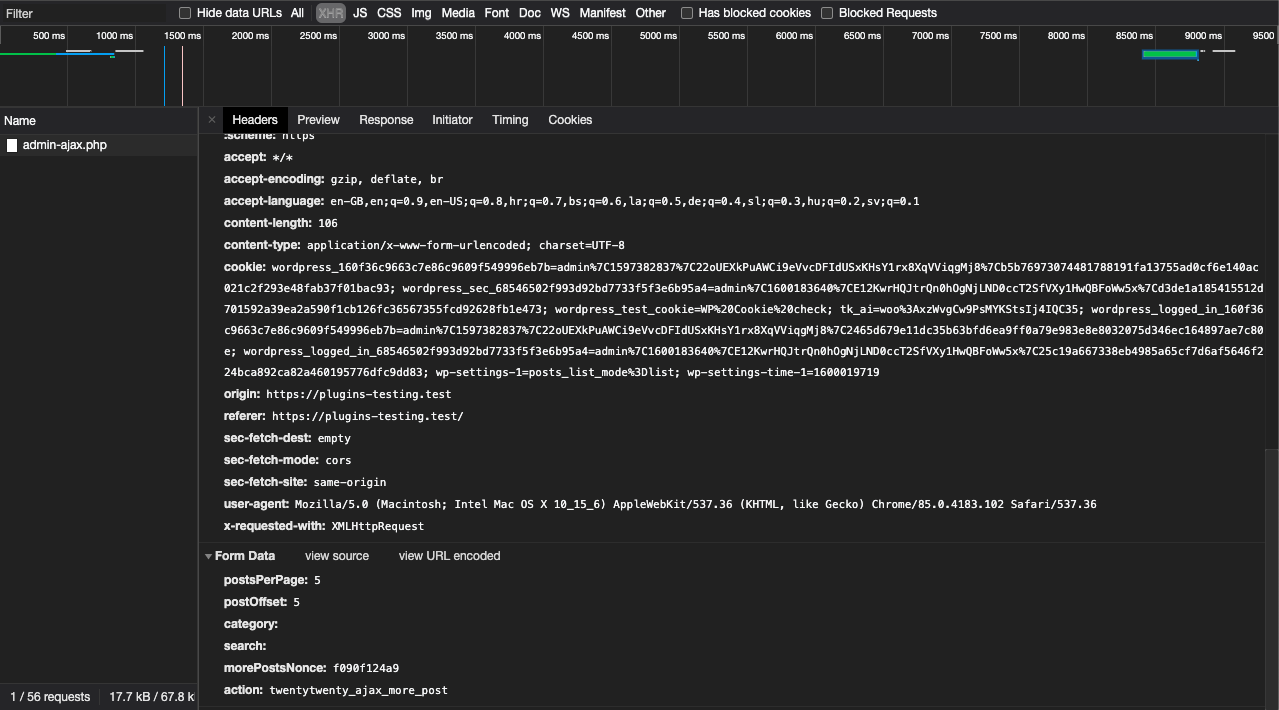Filter requests by Manifest
Screen dimensions: 1279x710
(x=602, y=13)
